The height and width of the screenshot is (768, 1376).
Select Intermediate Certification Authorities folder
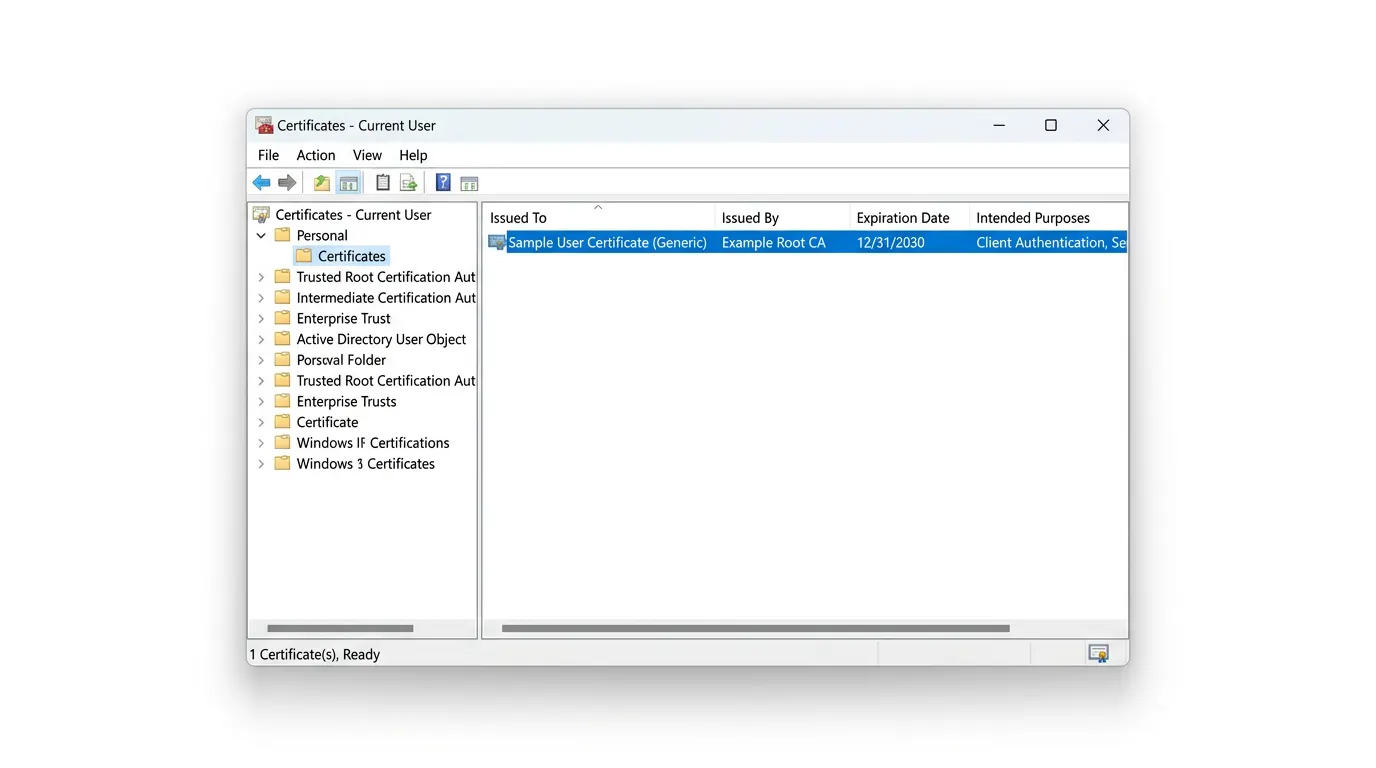pyautogui.click(x=386, y=298)
